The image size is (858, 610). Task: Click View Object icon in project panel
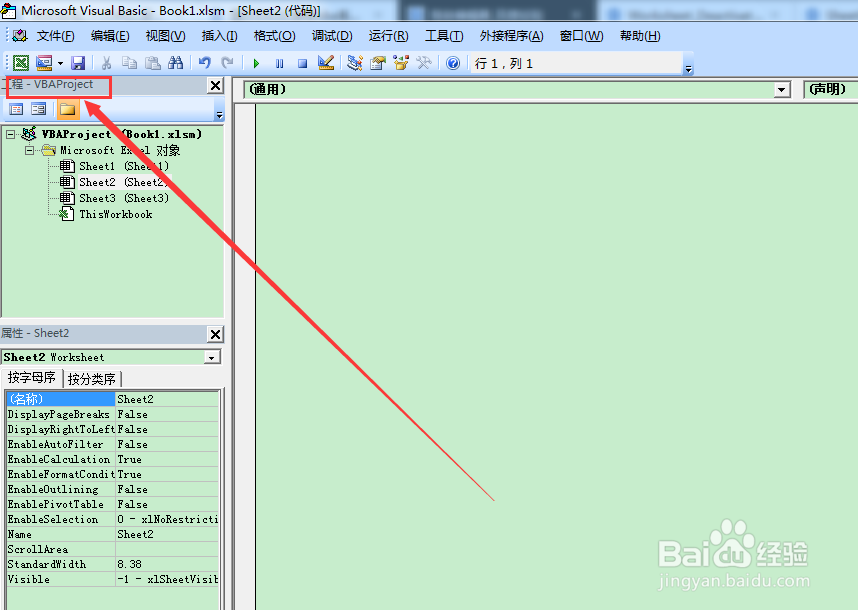tap(38, 109)
